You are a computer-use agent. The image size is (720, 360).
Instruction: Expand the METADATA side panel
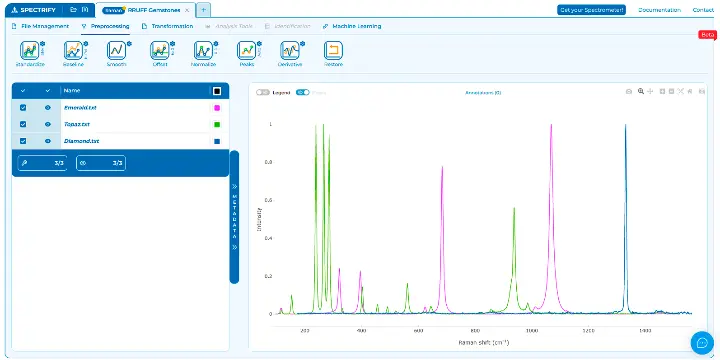(234, 217)
